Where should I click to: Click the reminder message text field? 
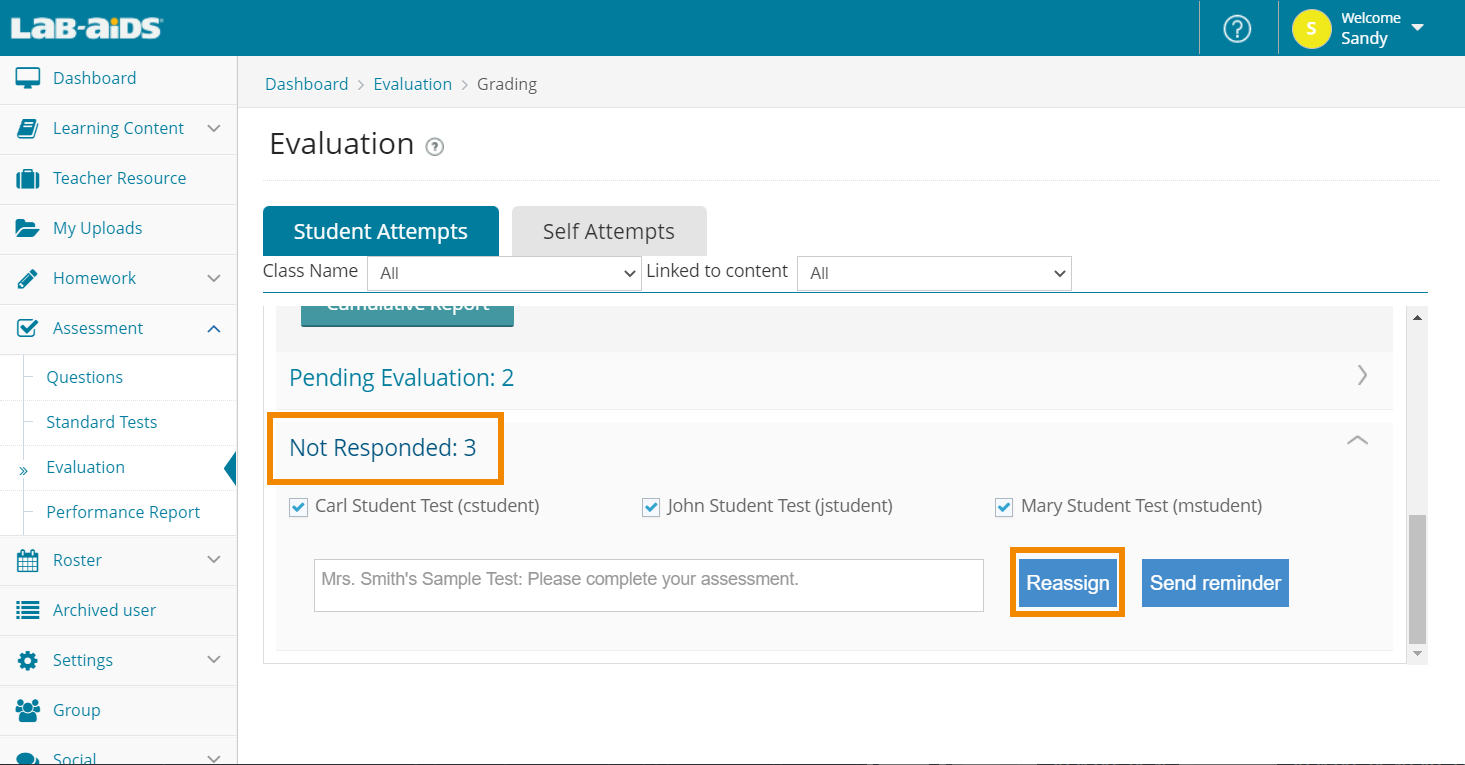(648, 585)
